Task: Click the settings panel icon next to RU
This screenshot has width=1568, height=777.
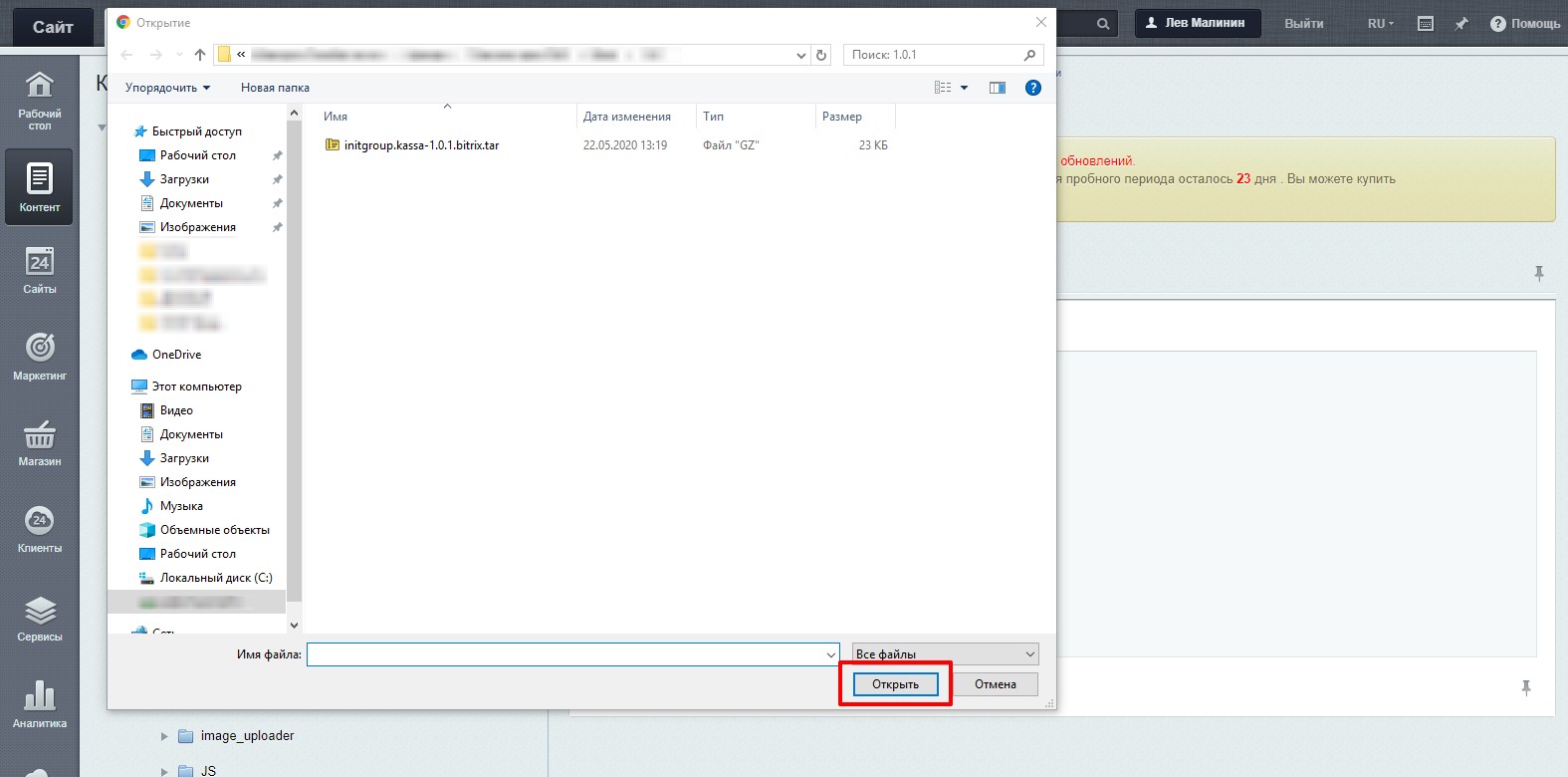Action: 1426,23
